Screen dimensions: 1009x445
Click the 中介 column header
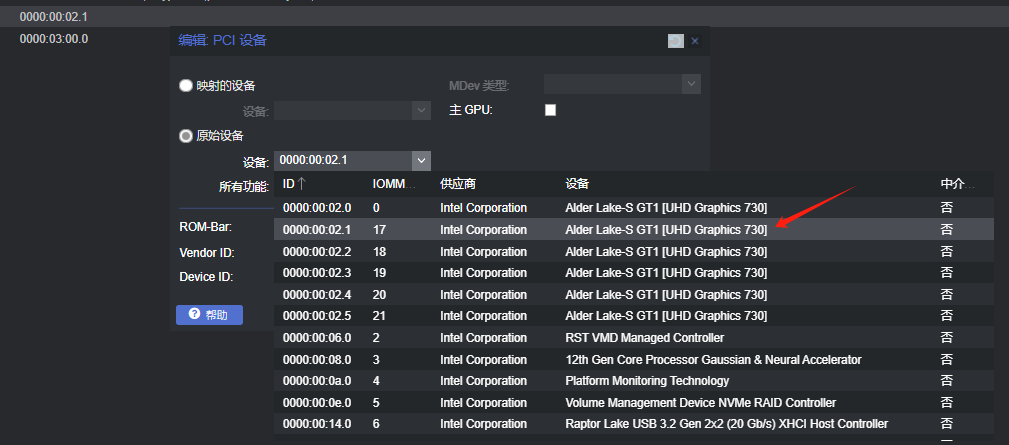point(957,184)
